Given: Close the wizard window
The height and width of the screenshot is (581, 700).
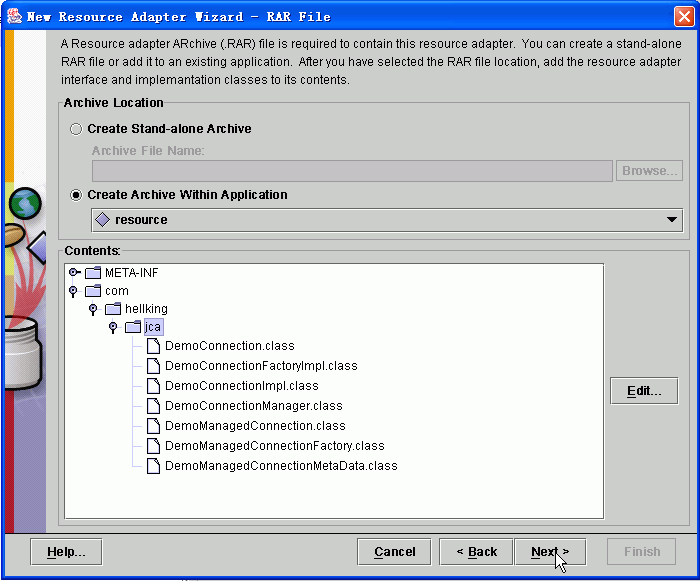Looking at the screenshot, I should click(684, 17).
